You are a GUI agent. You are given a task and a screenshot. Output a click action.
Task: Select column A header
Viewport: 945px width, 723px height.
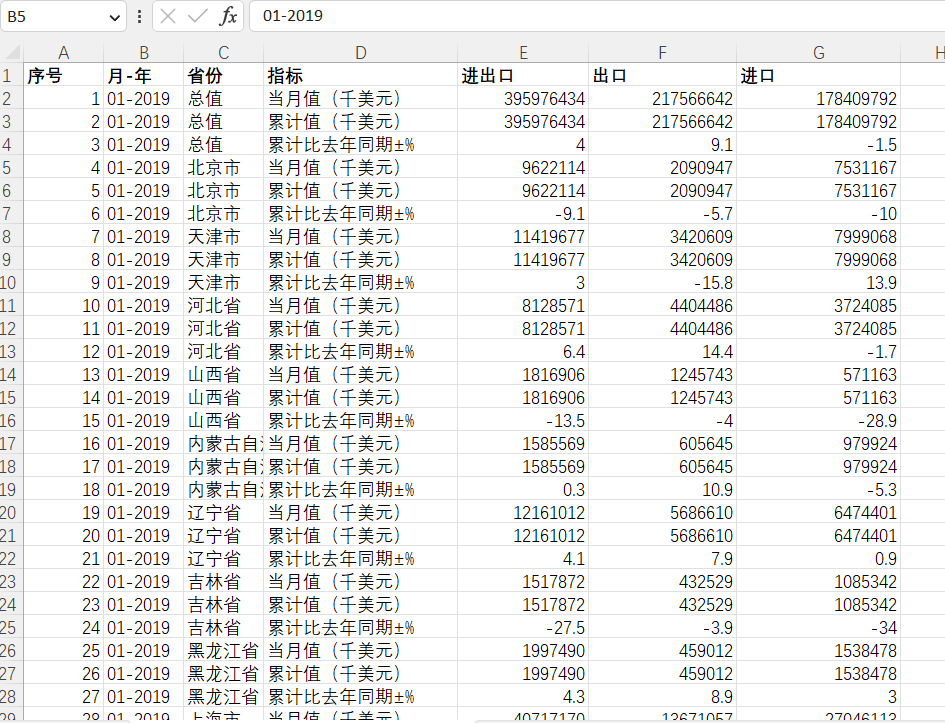[x=63, y=52]
